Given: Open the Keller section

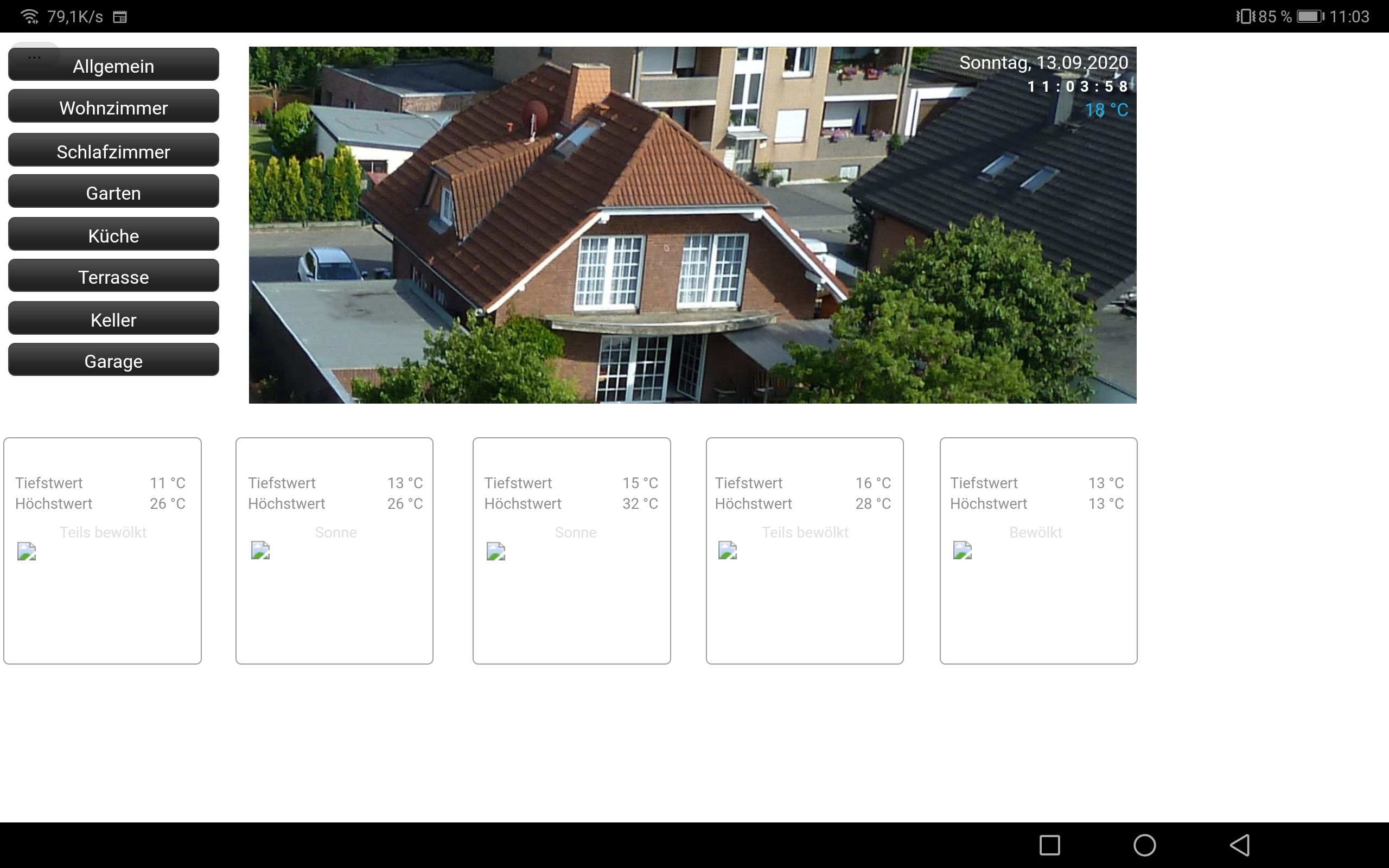Looking at the screenshot, I should tap(113, 319).
